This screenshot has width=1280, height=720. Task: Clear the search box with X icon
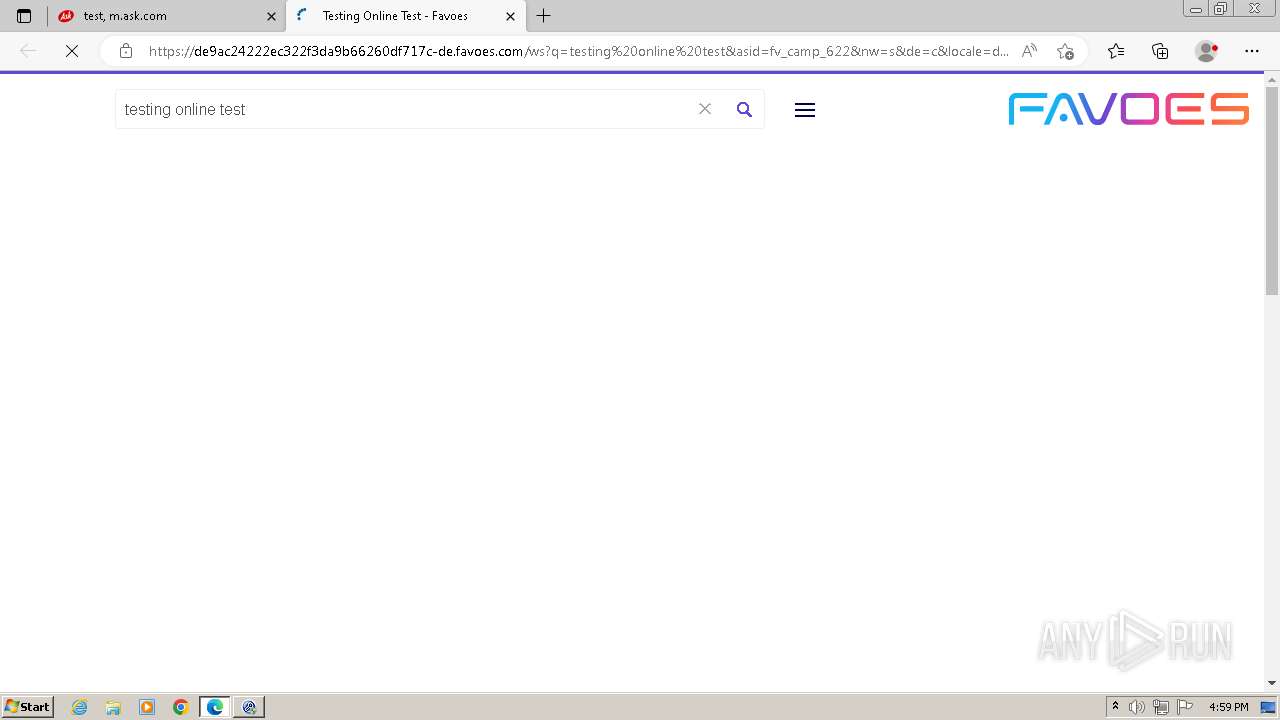point(705,109)
